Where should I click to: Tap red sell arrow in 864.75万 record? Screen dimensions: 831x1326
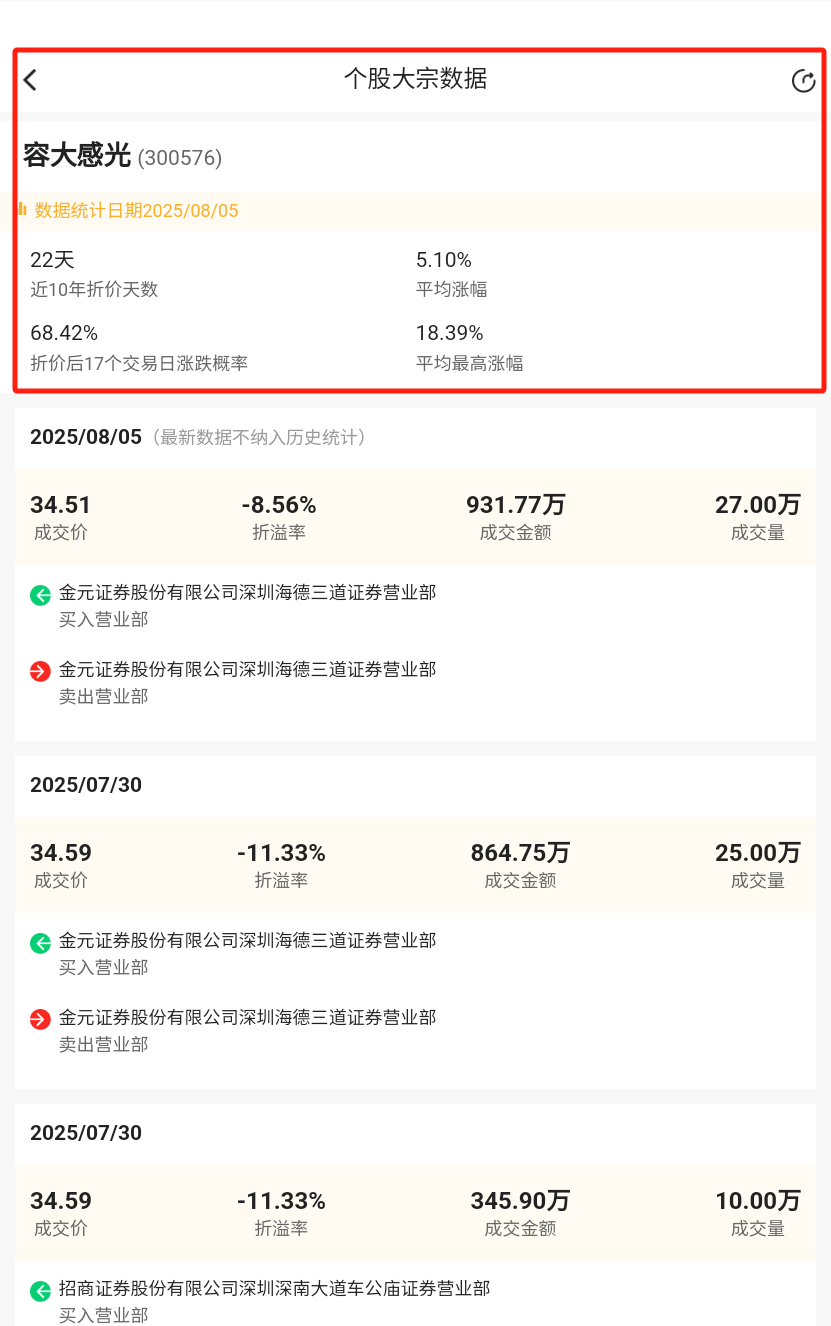pos(40,1020)
